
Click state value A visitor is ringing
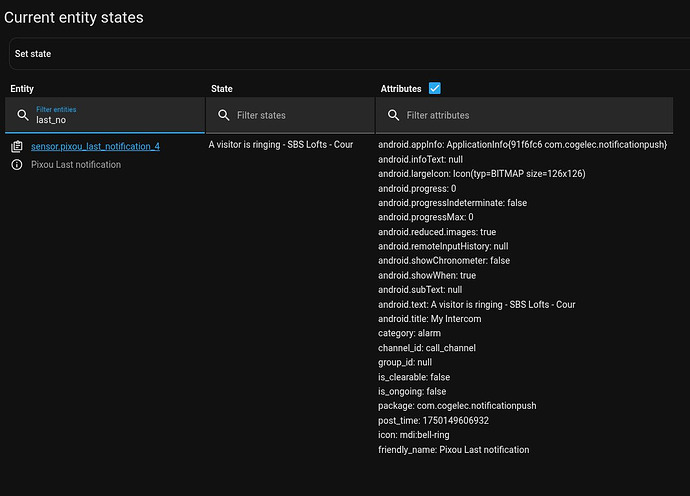pyautogui.click(x=281, y=145)
